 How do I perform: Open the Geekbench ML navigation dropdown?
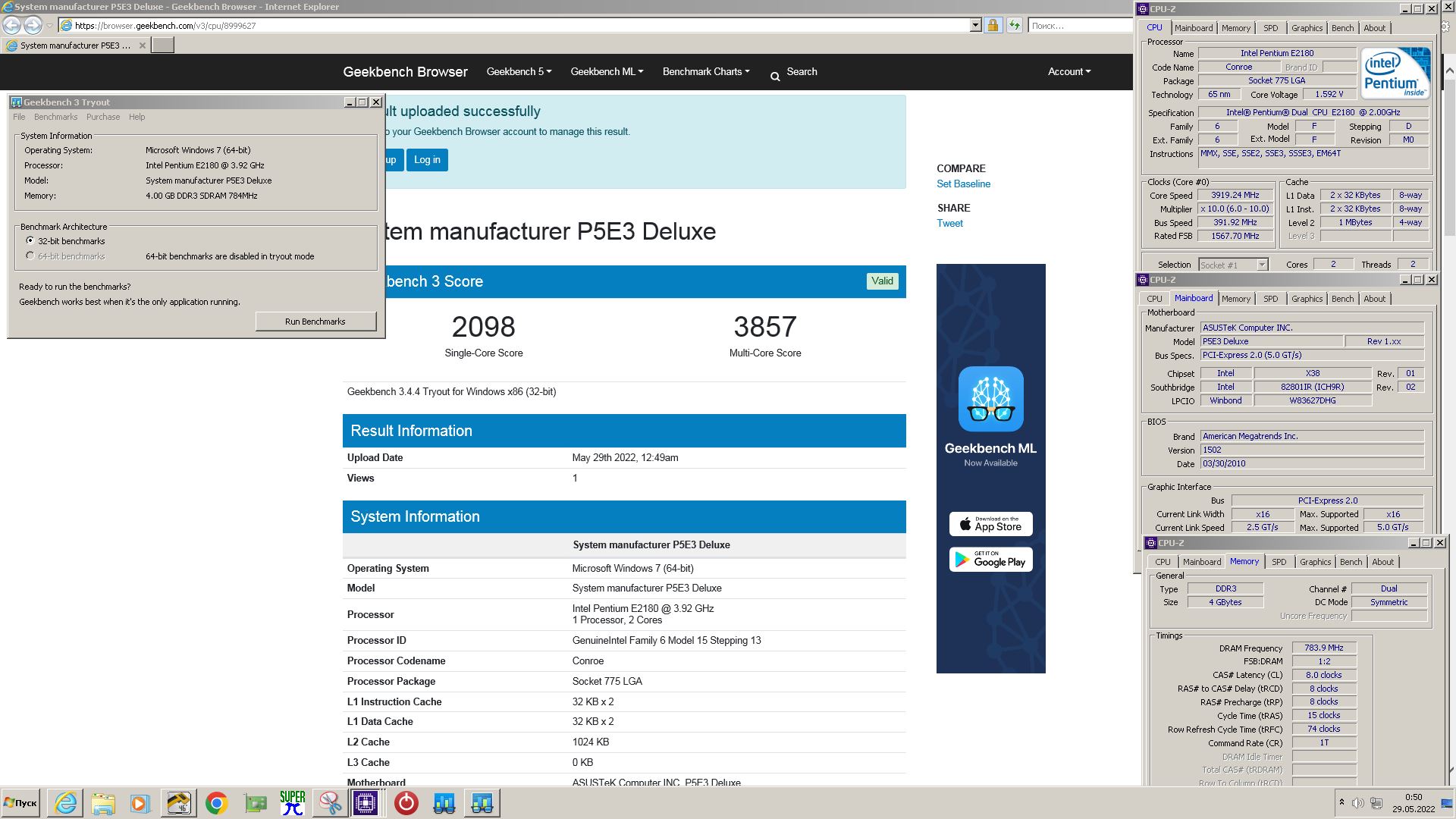607,71
